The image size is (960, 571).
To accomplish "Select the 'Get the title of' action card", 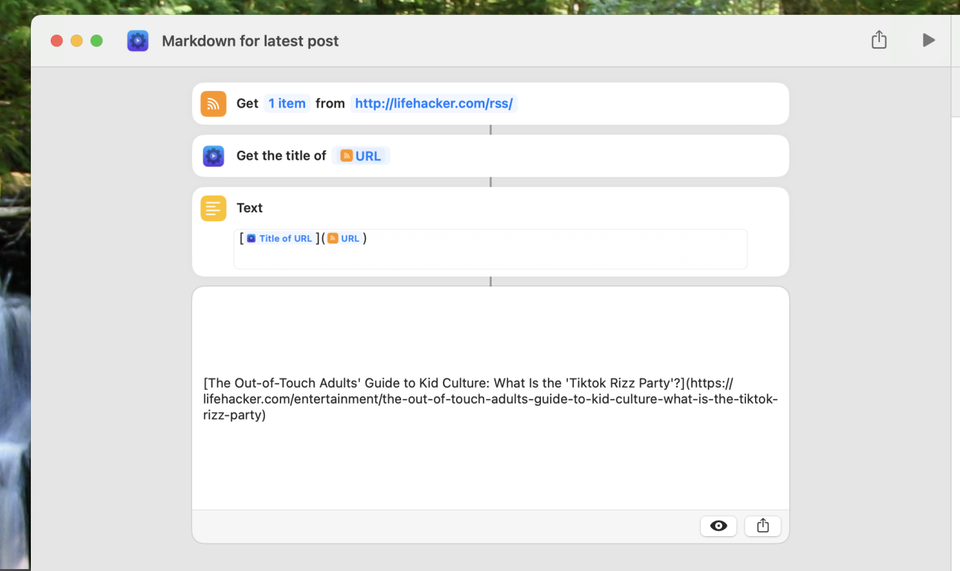I will pos(490,156).
